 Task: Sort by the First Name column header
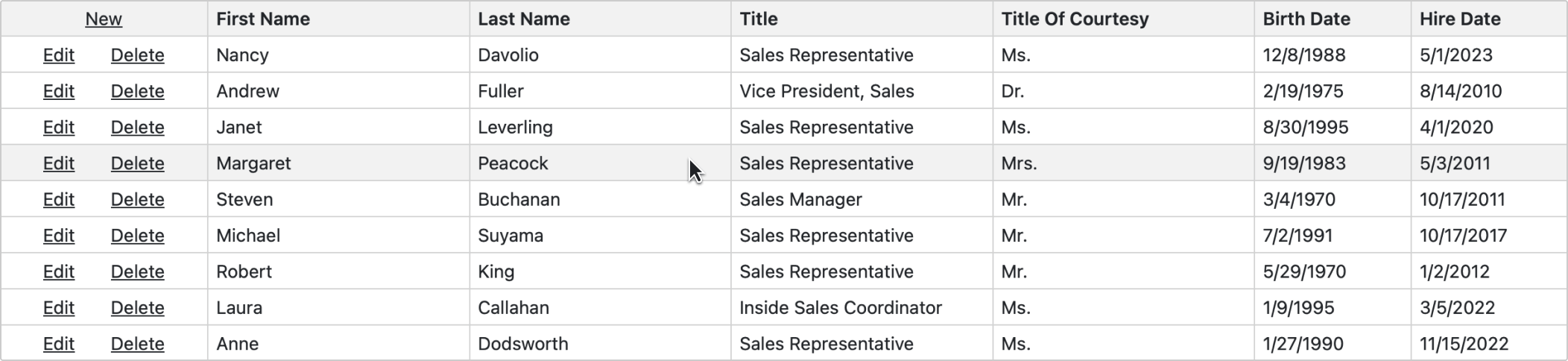pos(263,19)
